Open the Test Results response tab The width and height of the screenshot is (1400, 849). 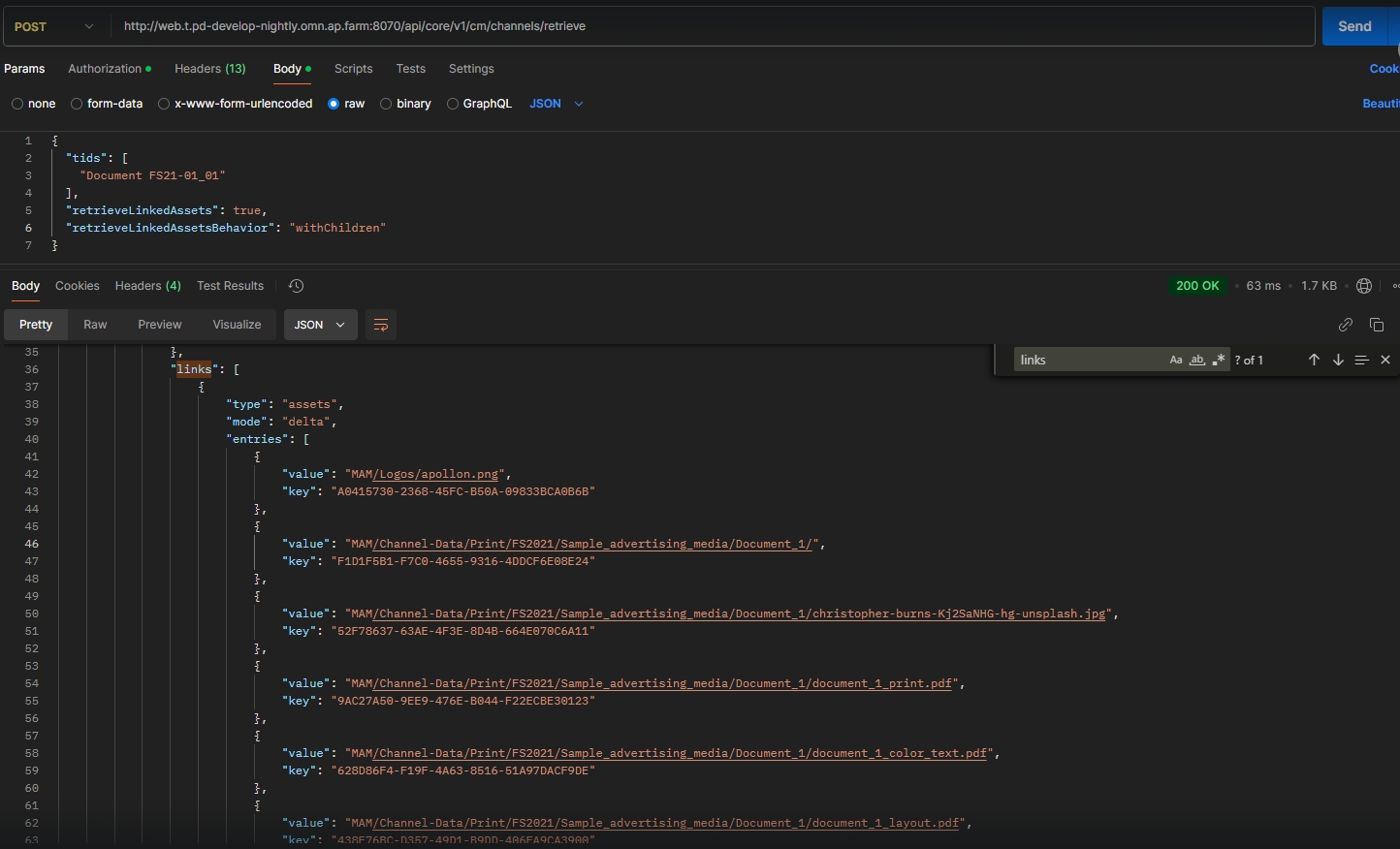click(x=230, y=286)
